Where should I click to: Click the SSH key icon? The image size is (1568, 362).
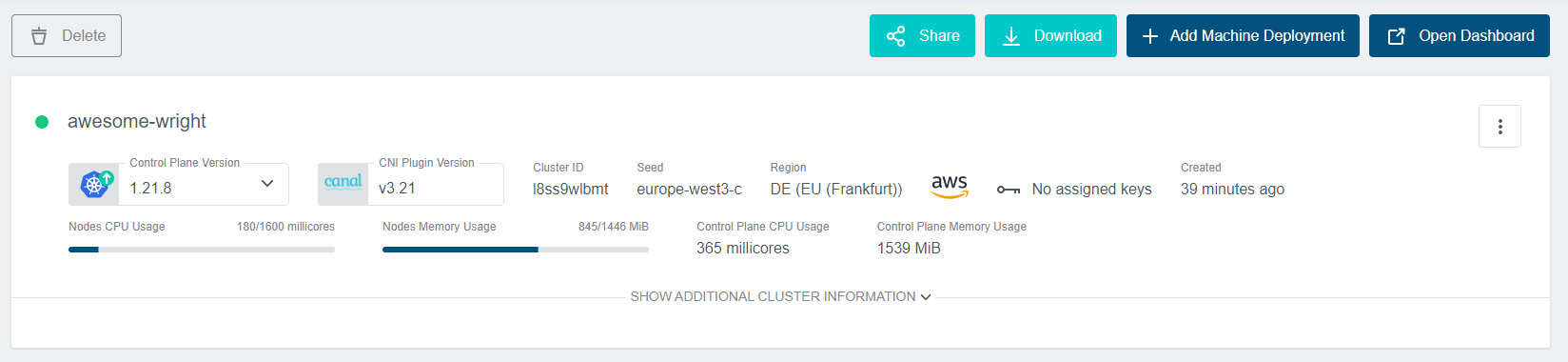(1009, 190)
